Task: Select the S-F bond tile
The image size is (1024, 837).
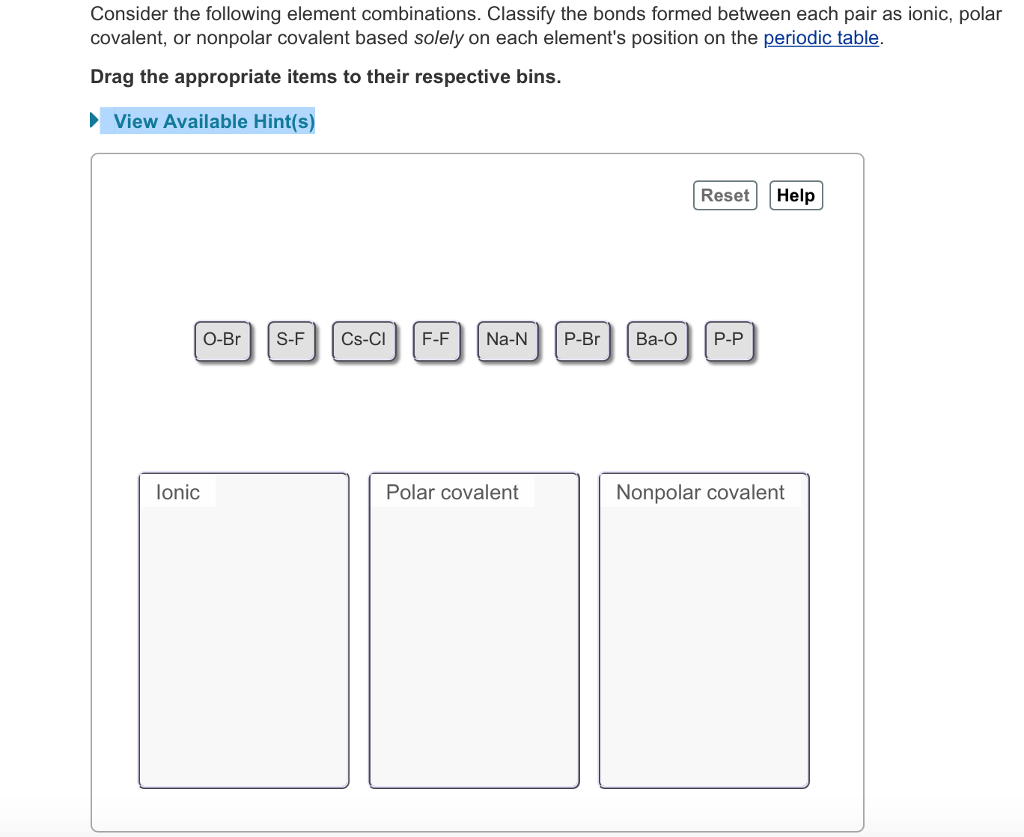Action: pos(291,339)
